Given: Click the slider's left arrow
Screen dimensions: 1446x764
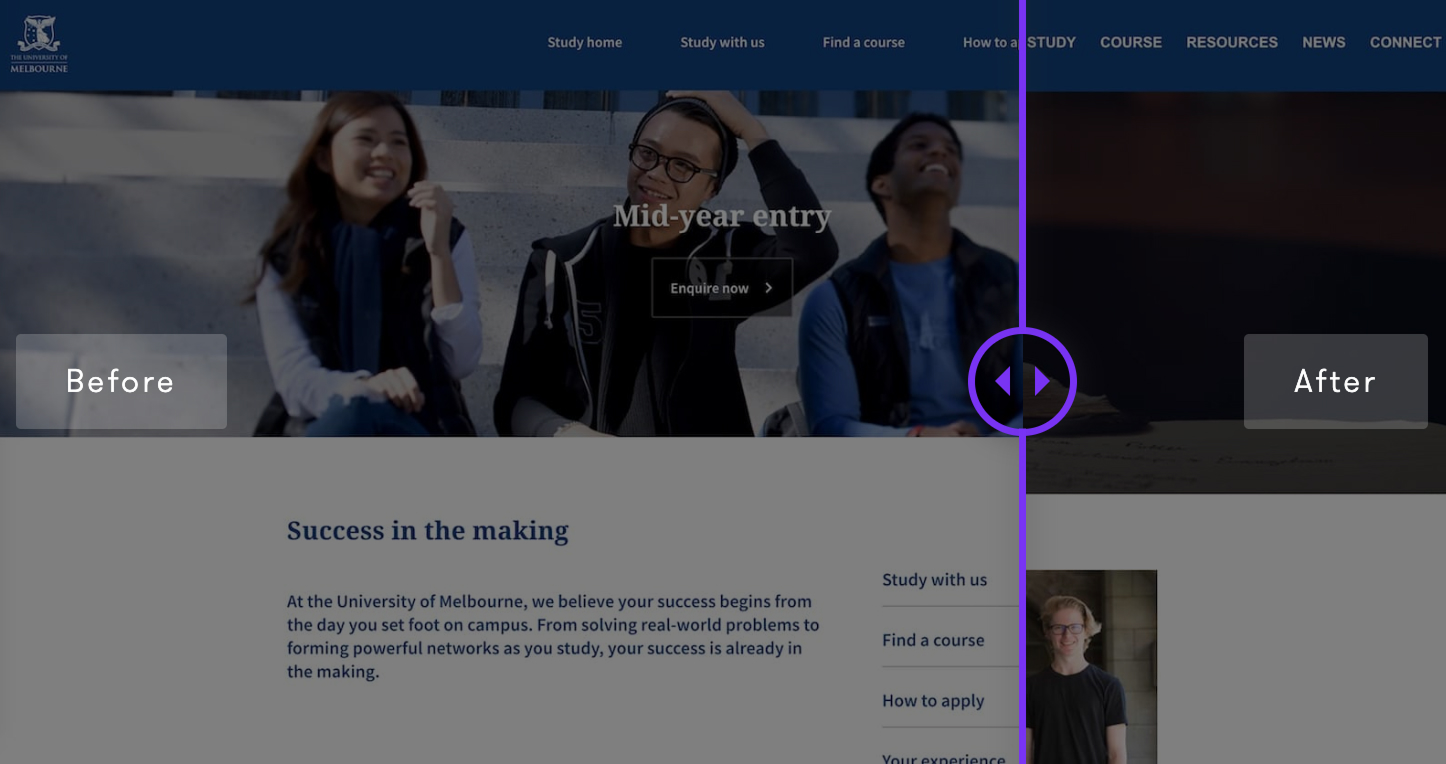Looking at the screenshot, I should click(1002, 381).
